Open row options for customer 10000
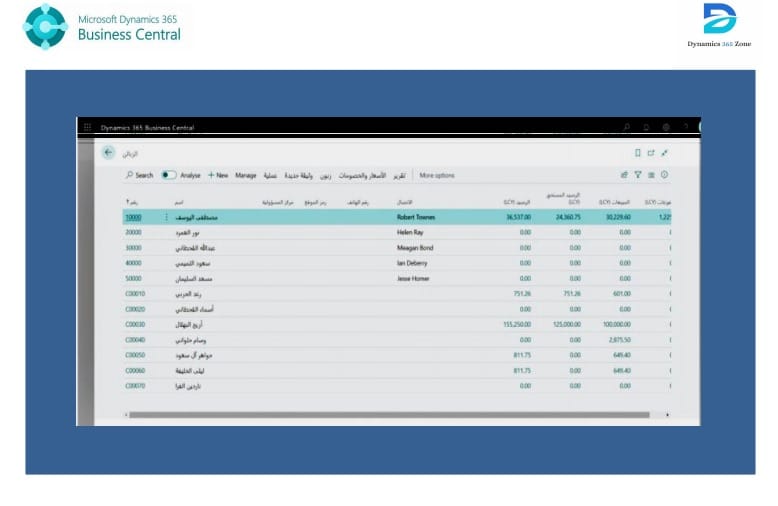The height and width of the screenshot is (506, 778). coord(166,217)
